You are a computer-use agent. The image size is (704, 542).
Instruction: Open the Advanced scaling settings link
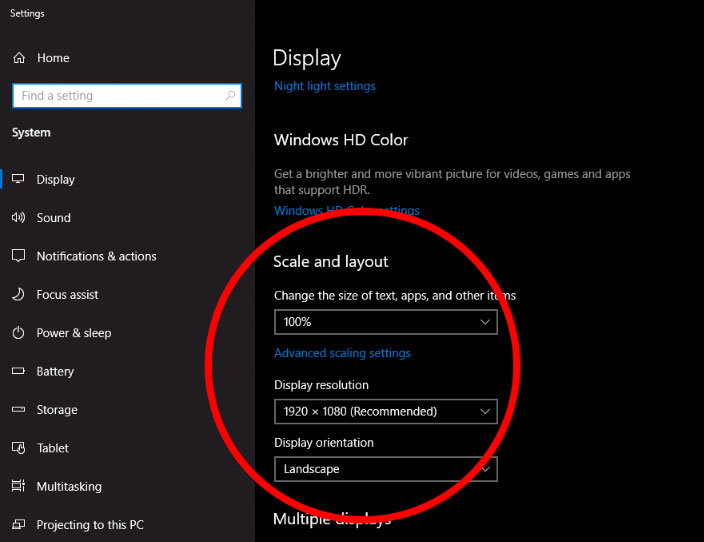coord(342,353)
